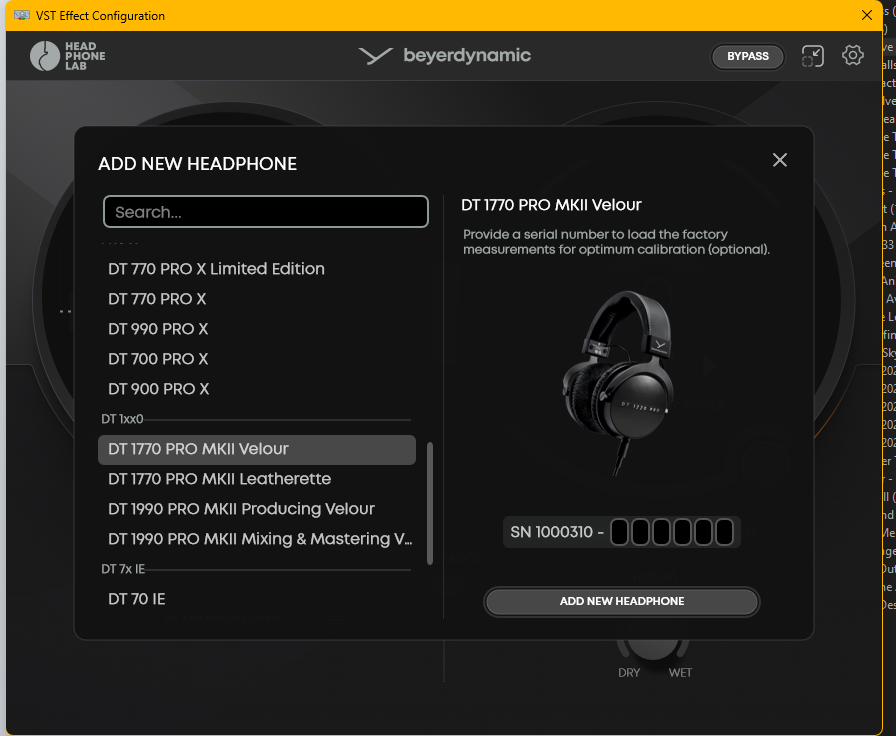Screen dimensions: 896x736
Task: Choose DT 990 PRO X from list
Action: [158, 329]
